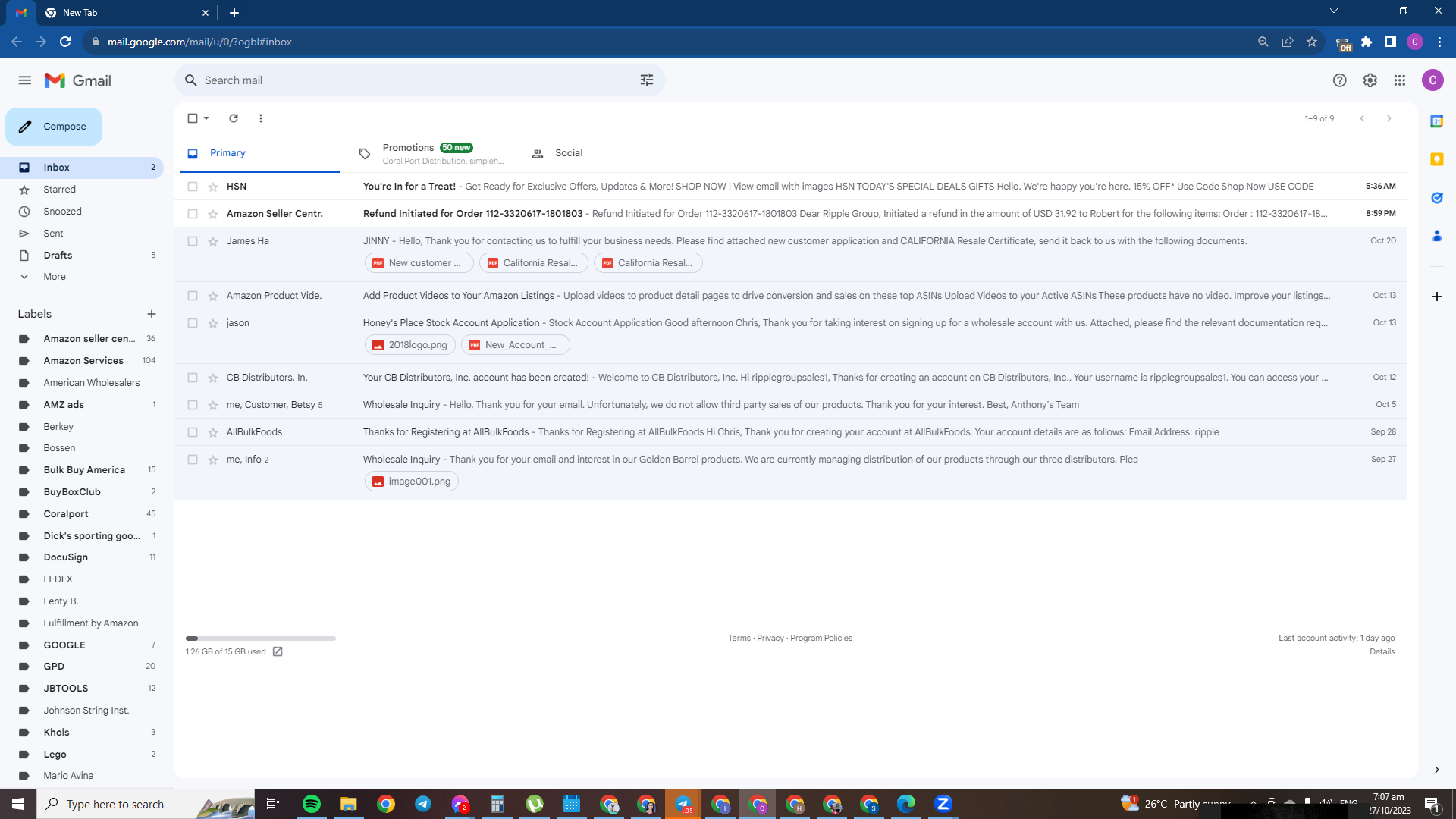
Task: Create a new label with the plus icon
Action: coord(152,314)
